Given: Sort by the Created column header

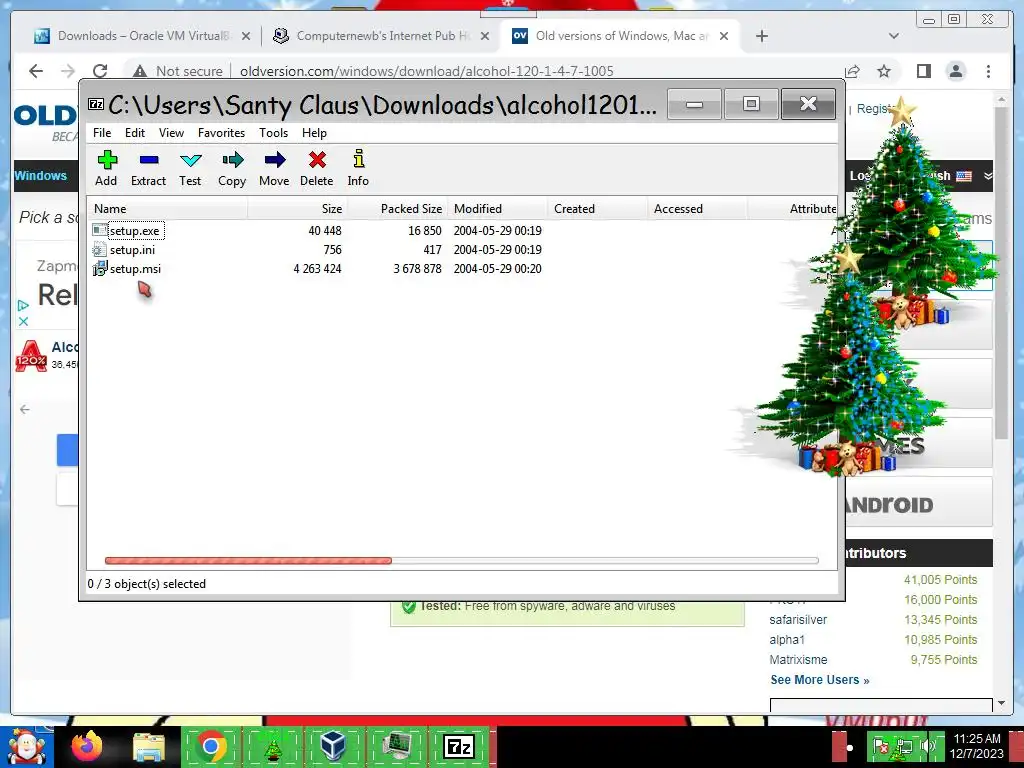Looking at the screenshot, I should pyautogui.click(x=597, y=209).
